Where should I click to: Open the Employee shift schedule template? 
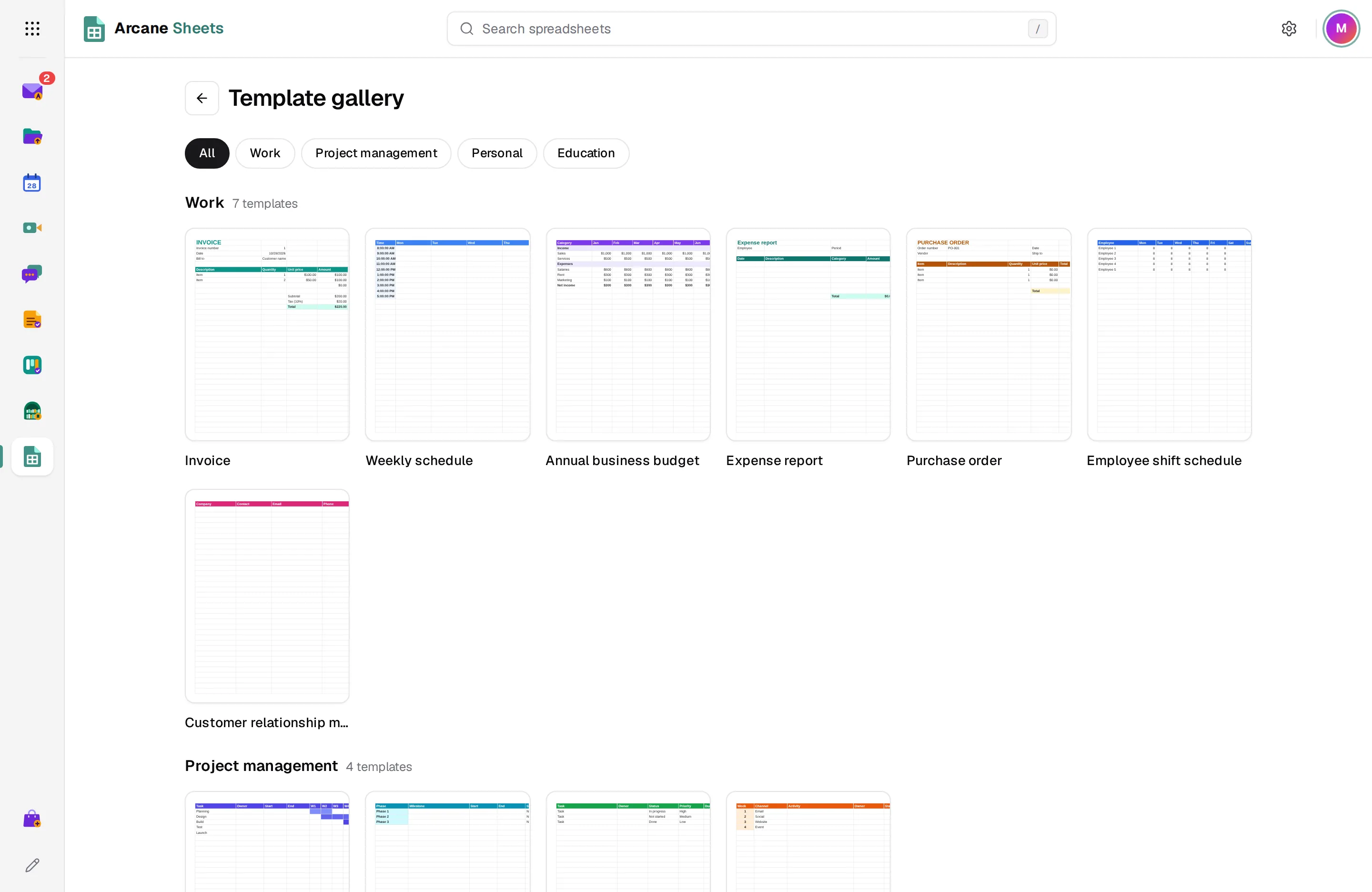click(x=1169, y=334)
